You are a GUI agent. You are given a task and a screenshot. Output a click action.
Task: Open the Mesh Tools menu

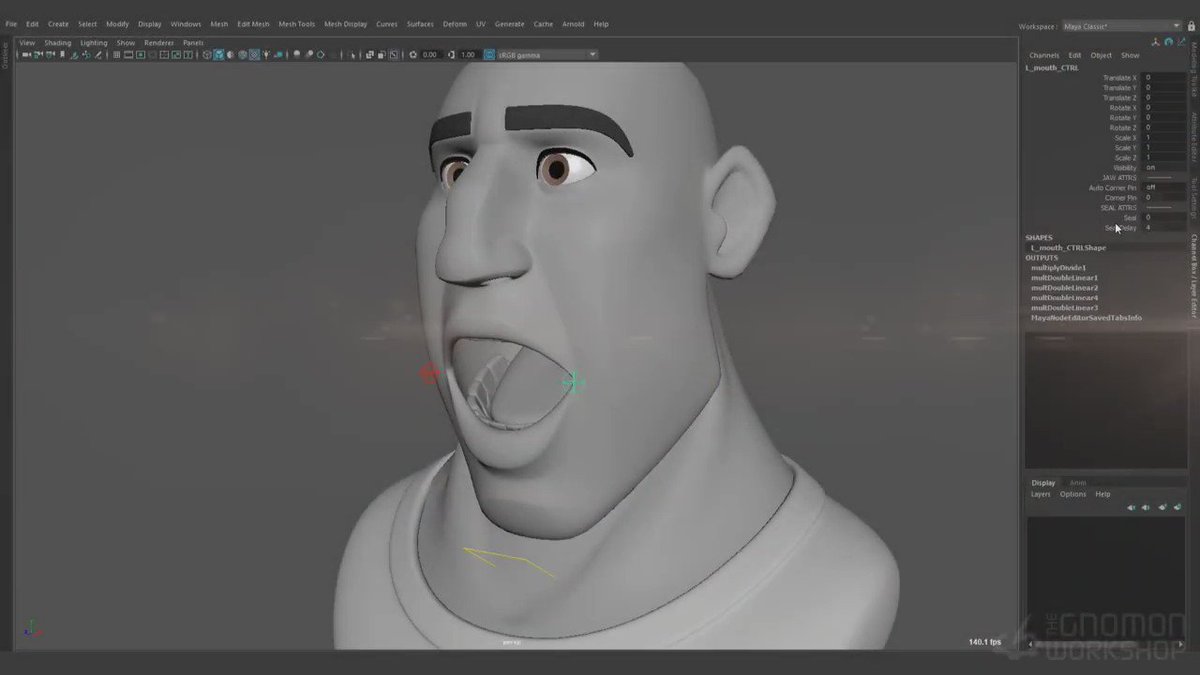tap(297, 24)
